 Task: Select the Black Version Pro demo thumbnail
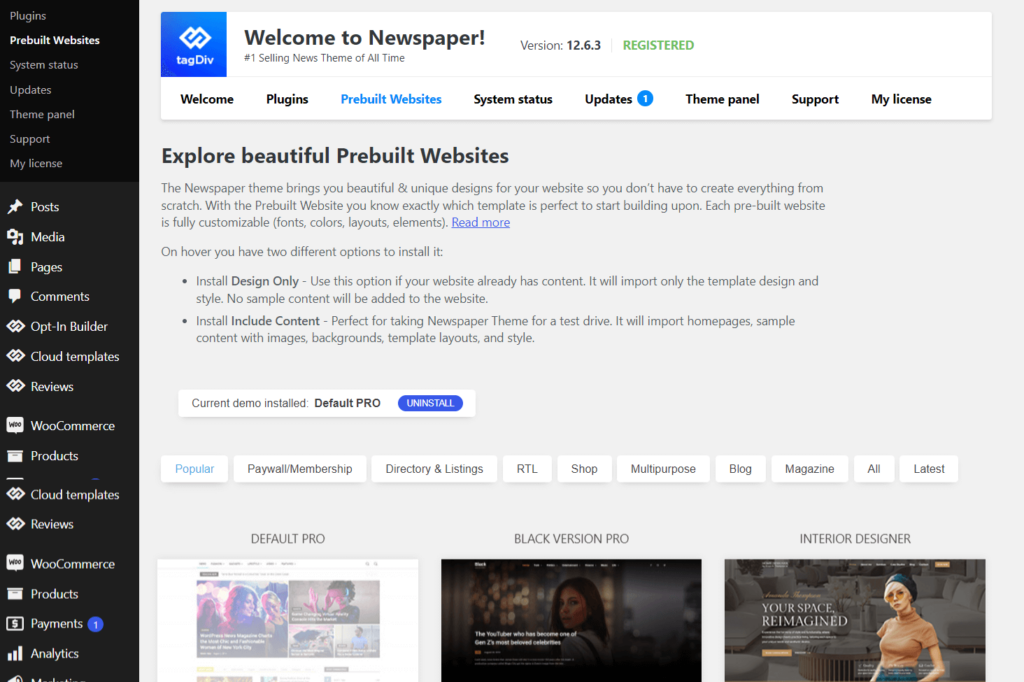click(571, 621)
